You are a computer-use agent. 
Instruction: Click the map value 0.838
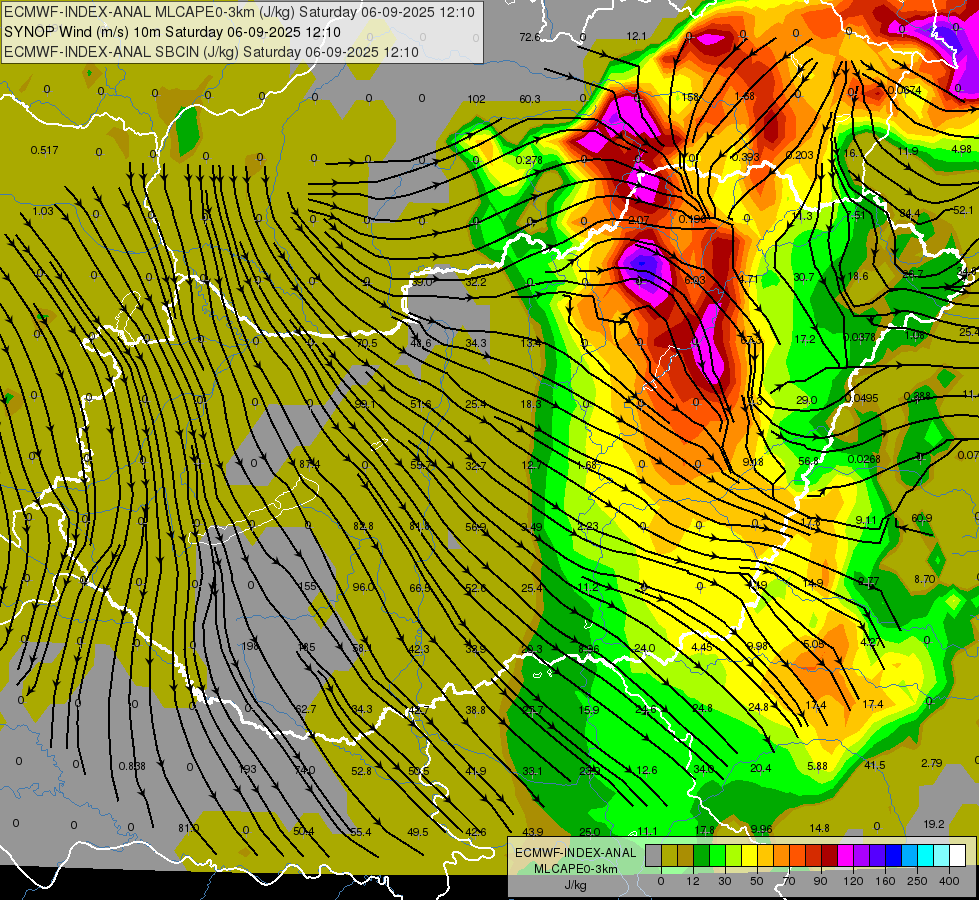(132, 766)
